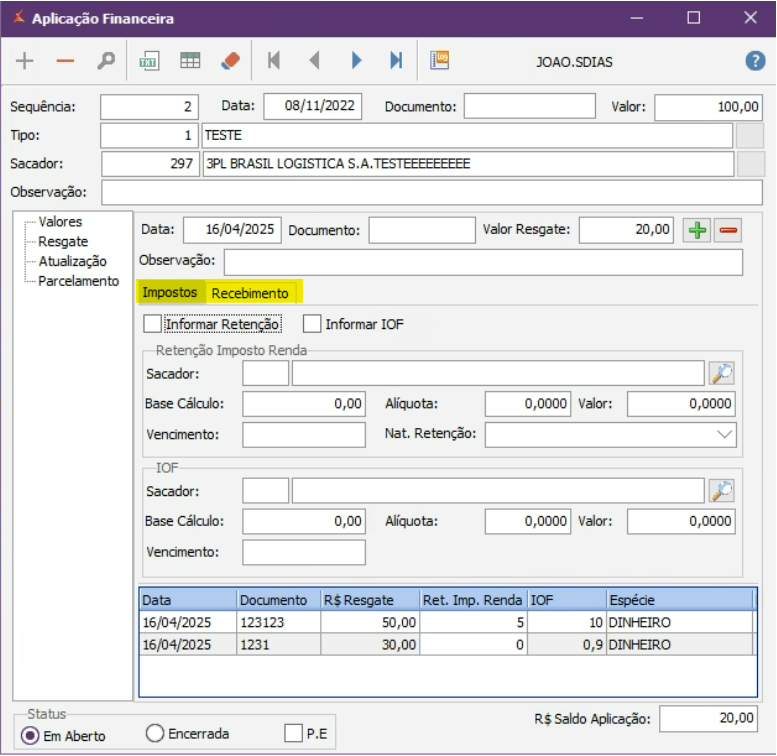The image size is (777, 756).
Task: Select the Impostos tab
Action: pos(170,293)
